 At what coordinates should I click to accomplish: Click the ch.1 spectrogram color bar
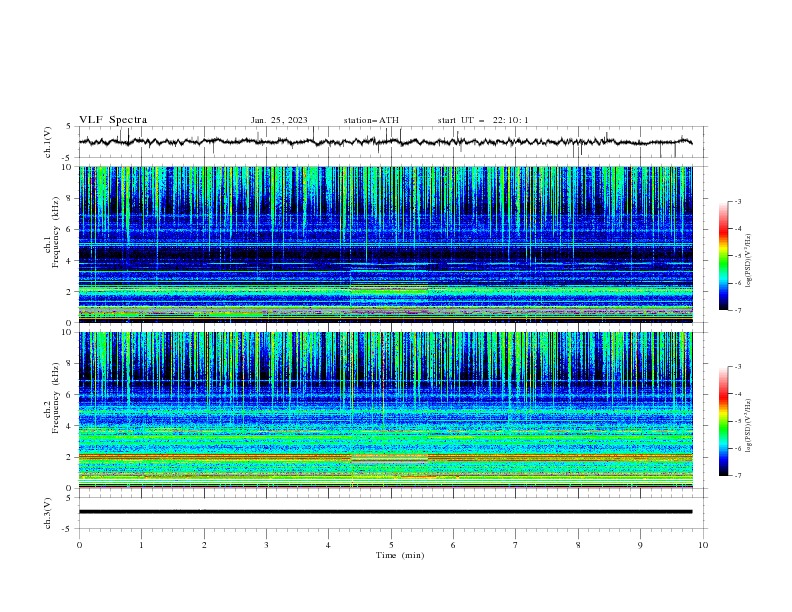pos(723,256)
